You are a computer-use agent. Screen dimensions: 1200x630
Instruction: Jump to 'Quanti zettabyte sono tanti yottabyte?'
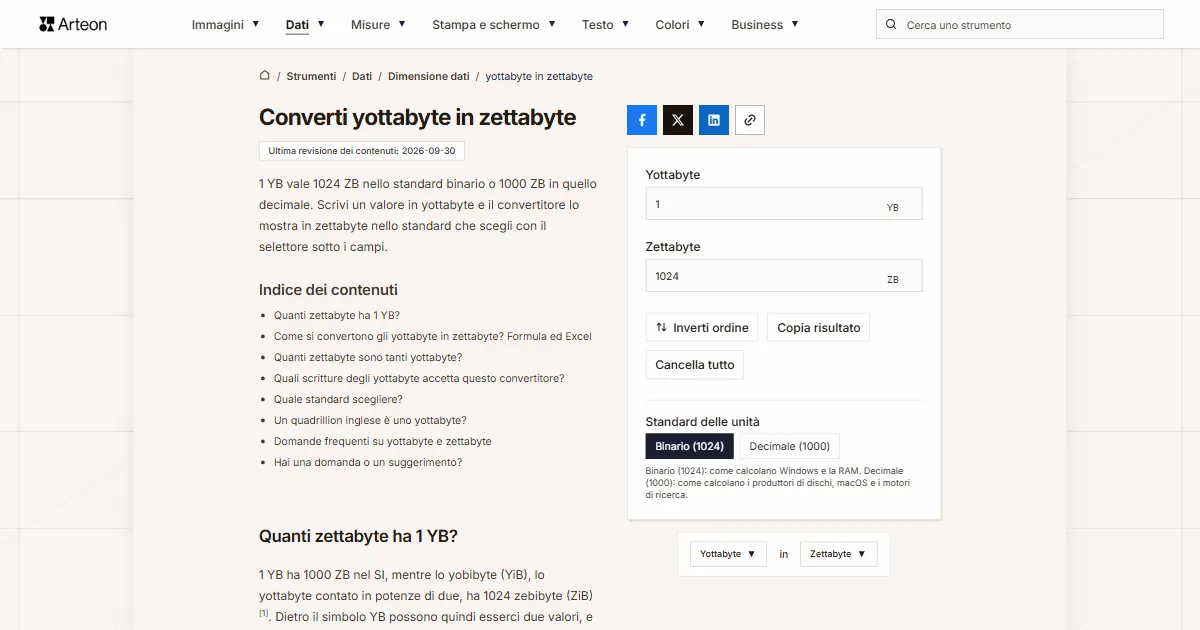[368, 357]
